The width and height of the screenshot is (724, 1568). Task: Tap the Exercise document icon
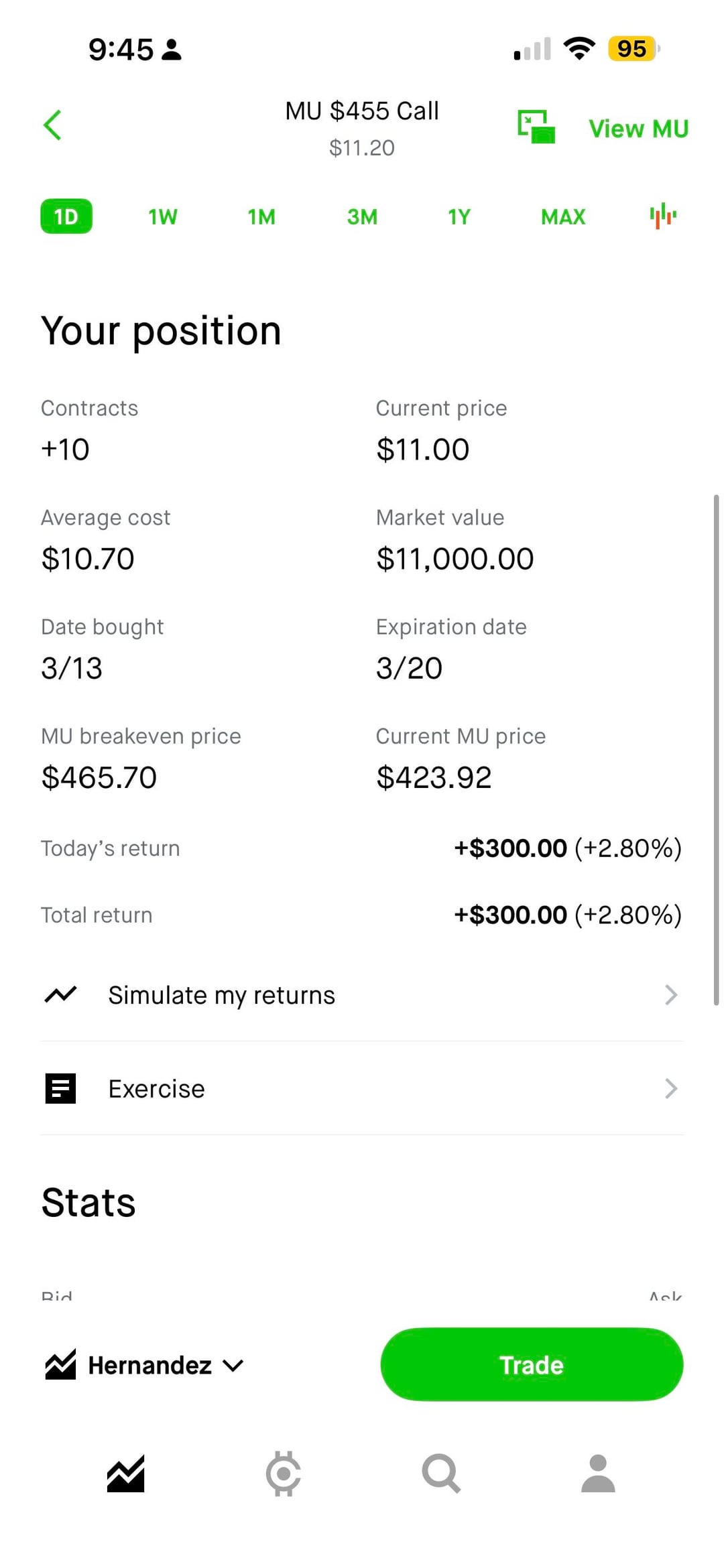(x=60, y=1088)
